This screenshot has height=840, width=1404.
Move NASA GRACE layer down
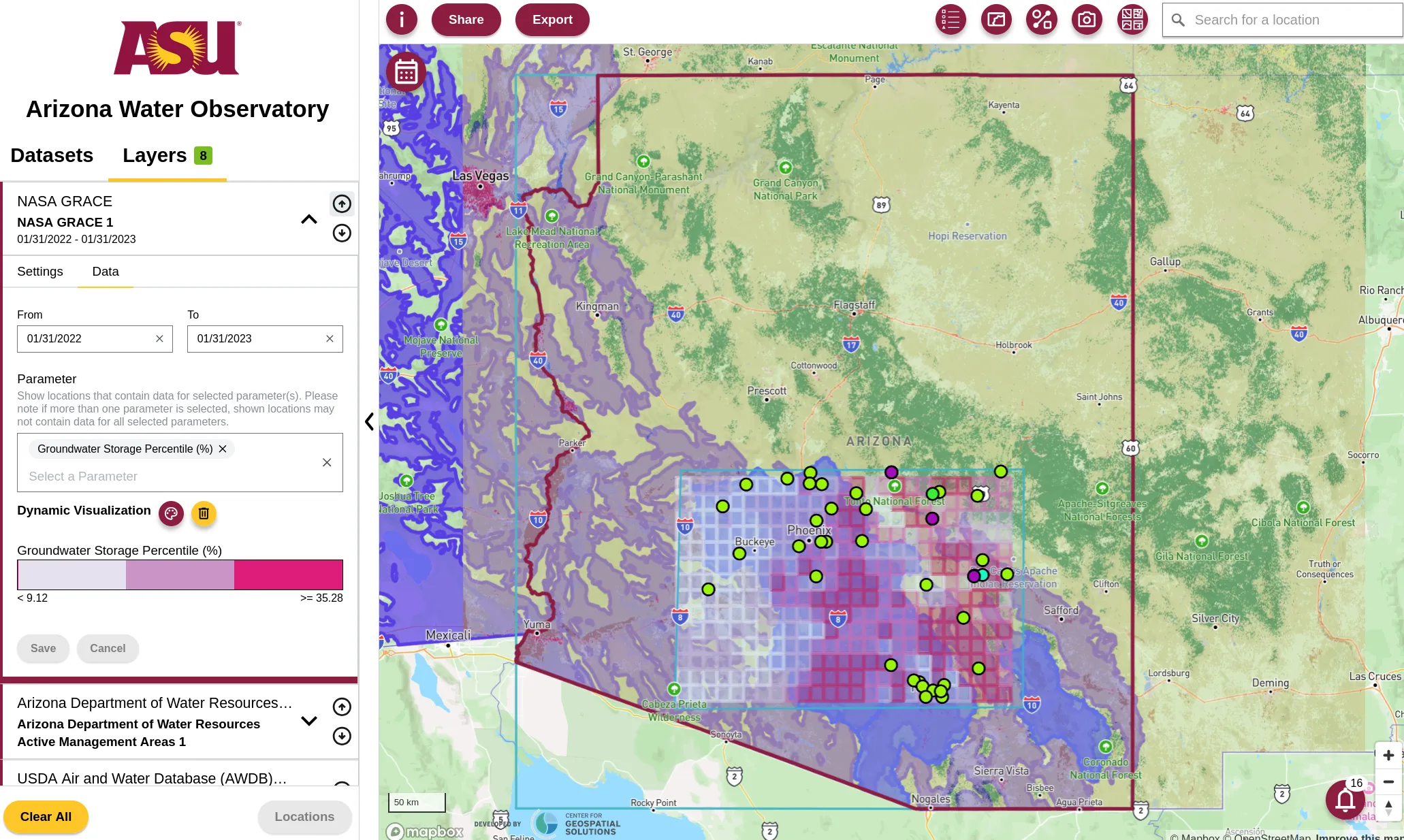(x=342, y=233)
